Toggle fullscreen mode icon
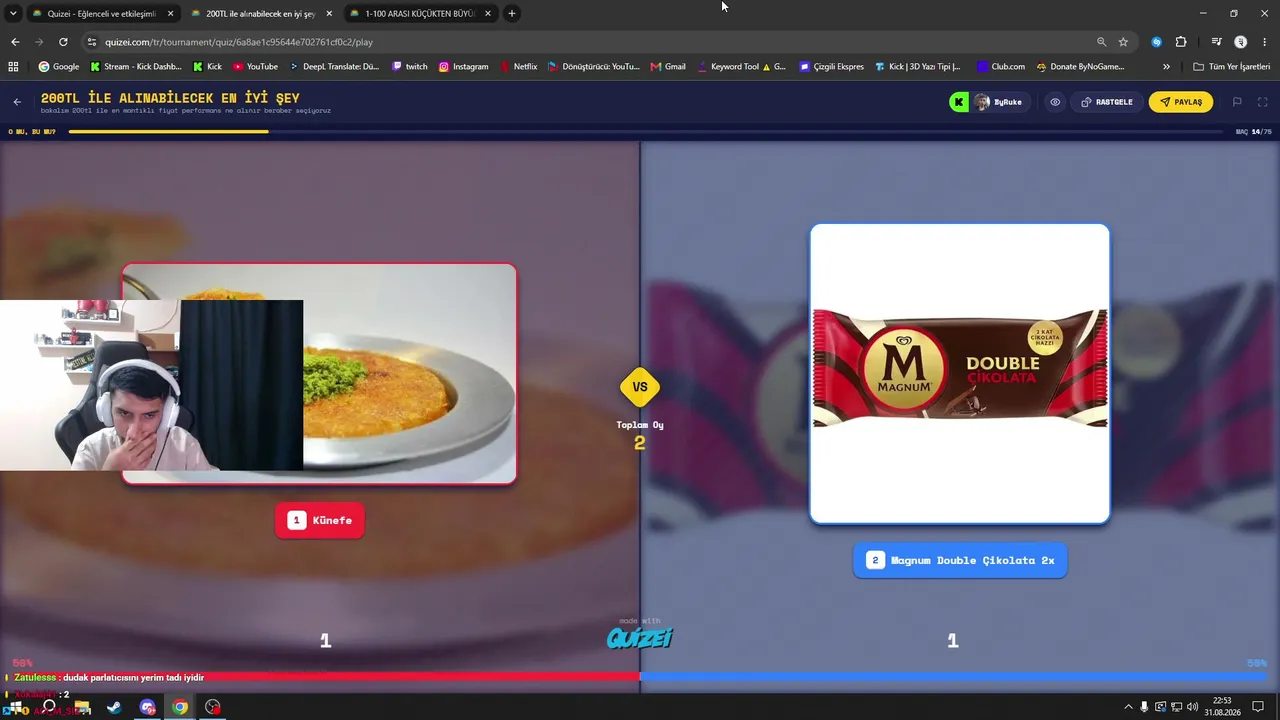 (x=1262, y=102)
